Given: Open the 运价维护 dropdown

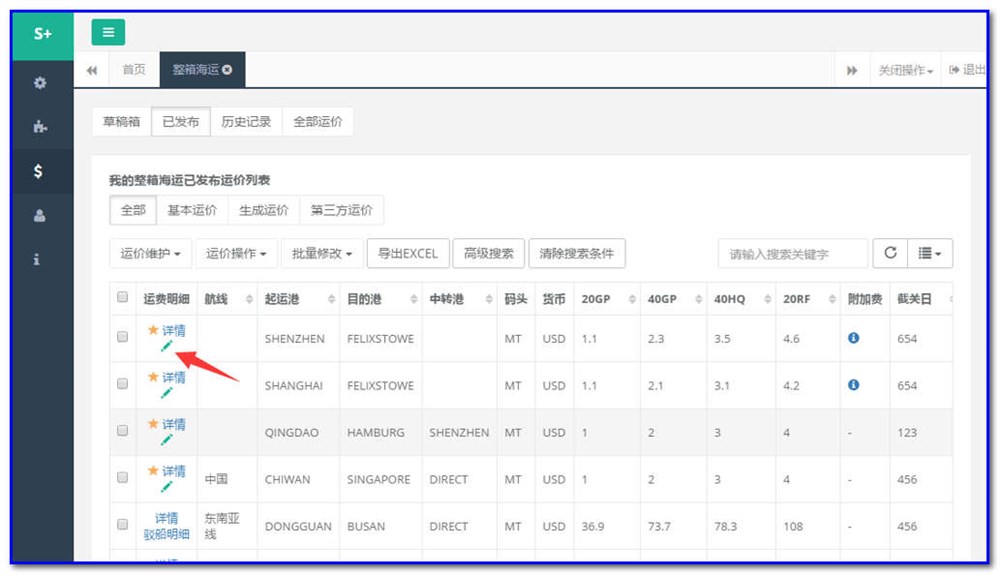Looking at the screenshot, I should tap(151, 254).
